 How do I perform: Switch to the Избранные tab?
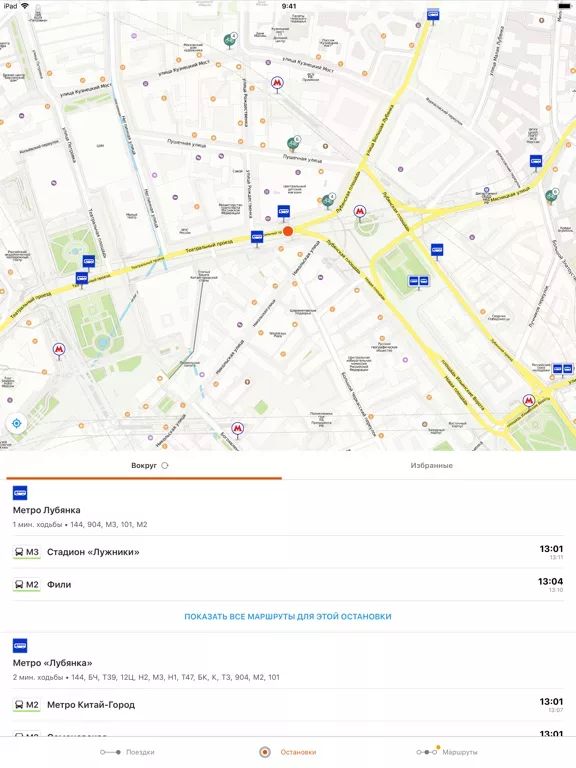pos(432,465)
